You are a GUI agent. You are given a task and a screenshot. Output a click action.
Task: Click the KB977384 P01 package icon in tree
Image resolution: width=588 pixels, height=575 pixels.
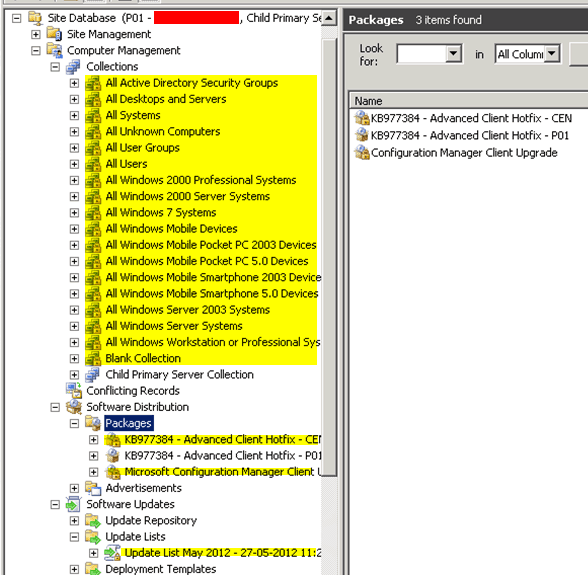tap(112, 455)
